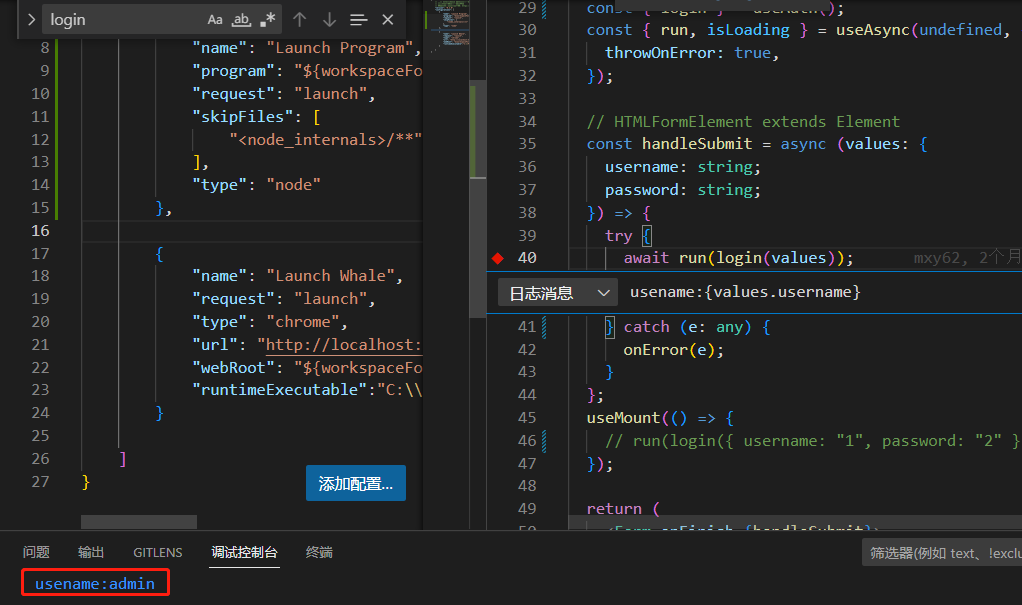Click the 添加配置... button
Viewport: 1022px width, 605px height.
pyautogui.click(x=356, y=483)
